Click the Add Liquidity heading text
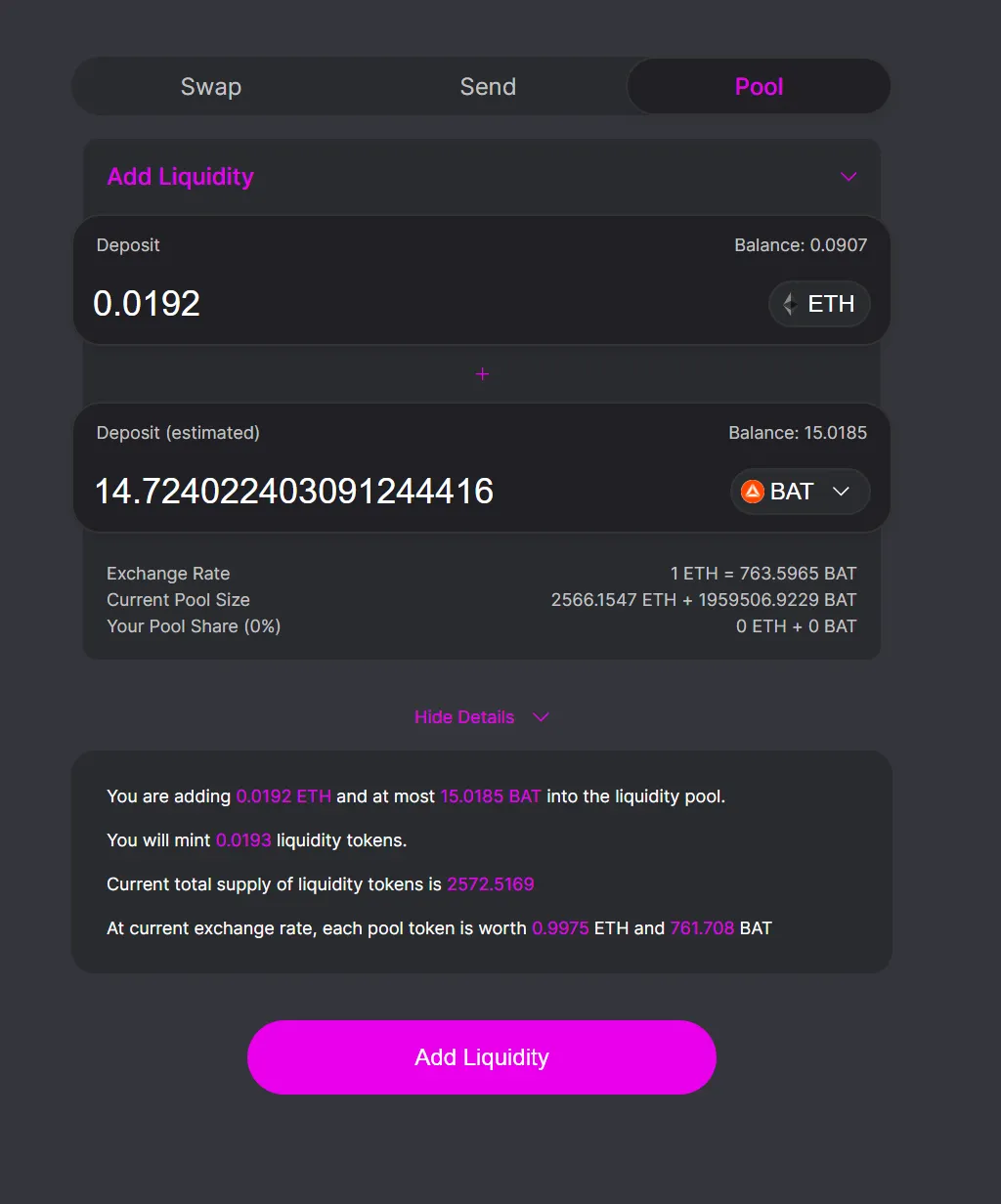 [181, 177]
